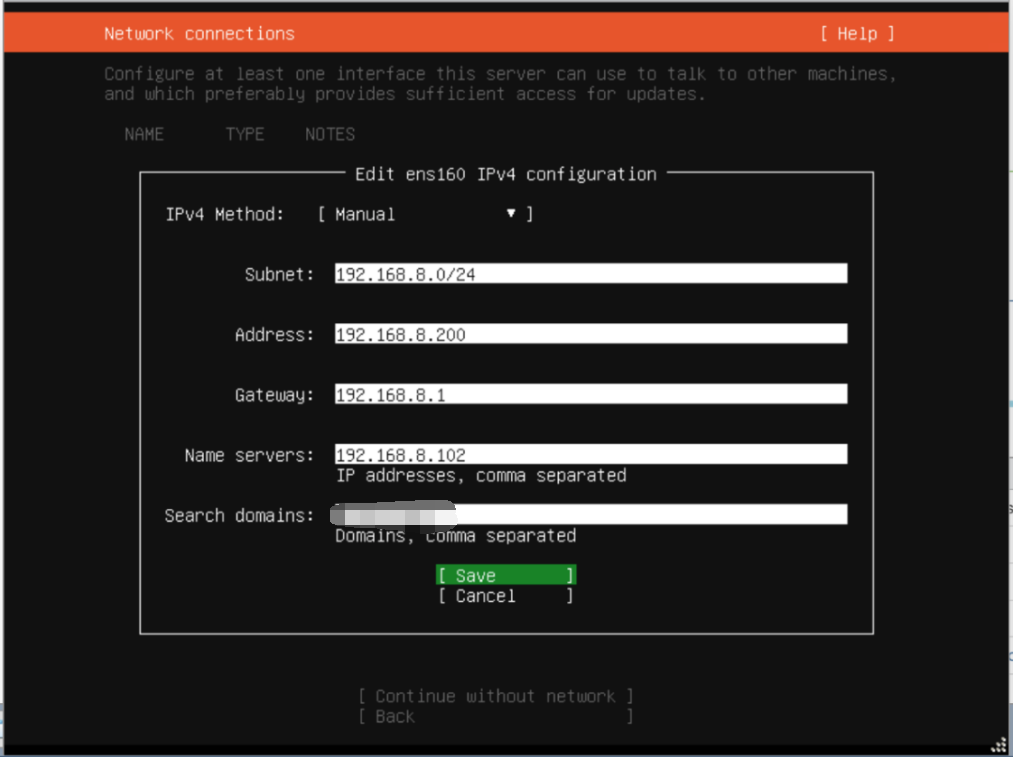The image size is (1013, 757).
Task: Click the Edit ens160 IPv4 configuration title
Action: (x=506, y=174)
